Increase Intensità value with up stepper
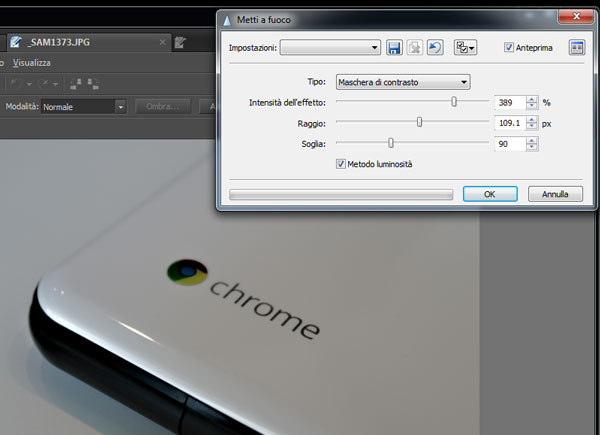 [532, 99]
